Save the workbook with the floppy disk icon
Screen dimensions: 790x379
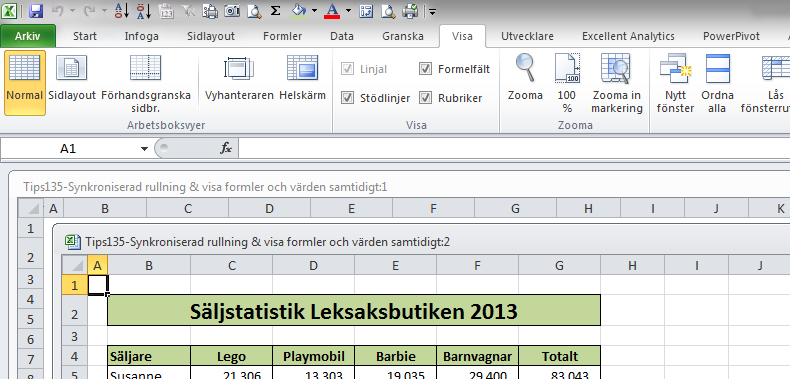coord(35,11)
